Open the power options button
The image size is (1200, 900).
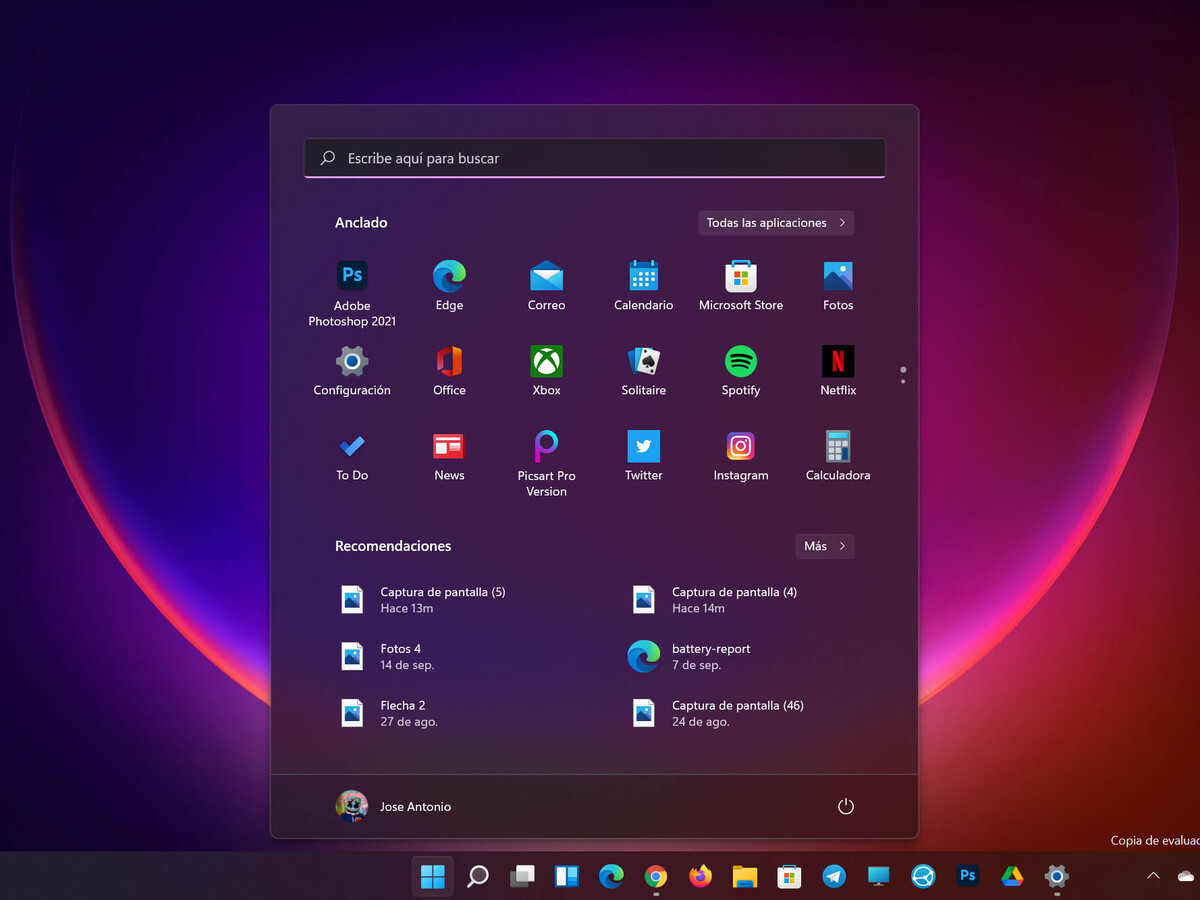click(x=846, y=806)
